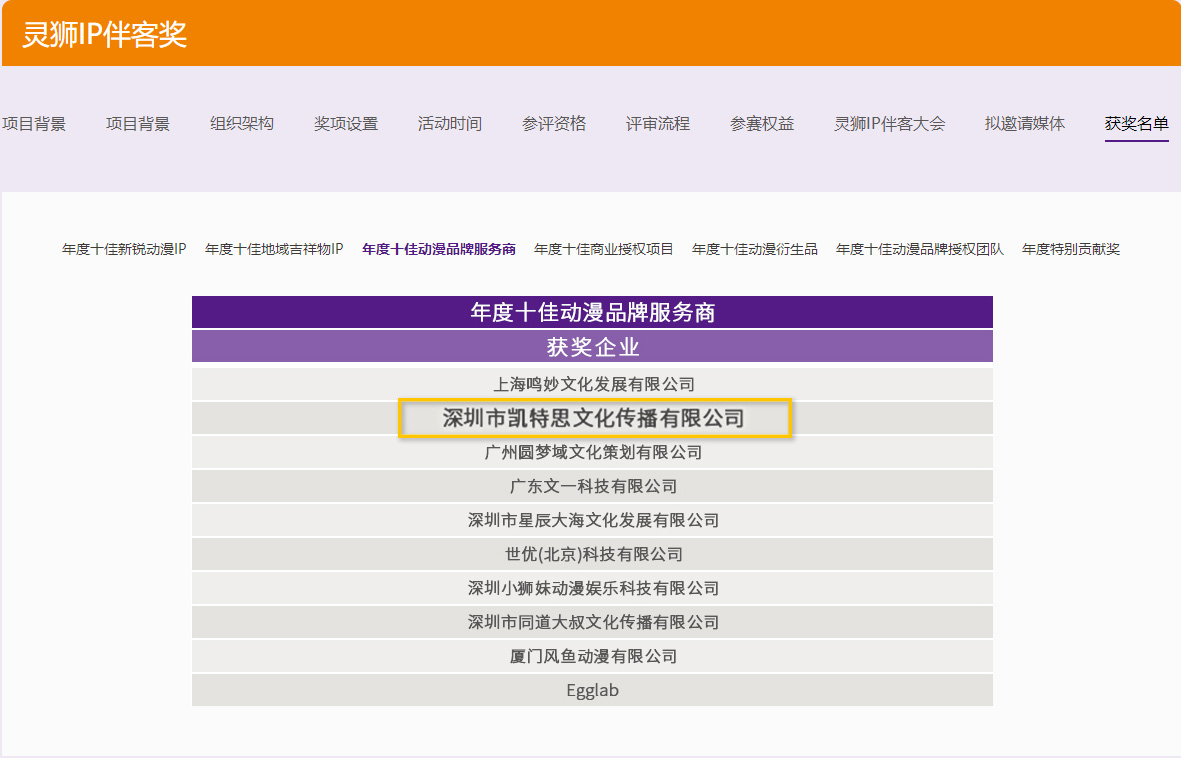
Task: Open the 年度十佳动漫品牌授权团队 category
Action: [x=920, y=249]
